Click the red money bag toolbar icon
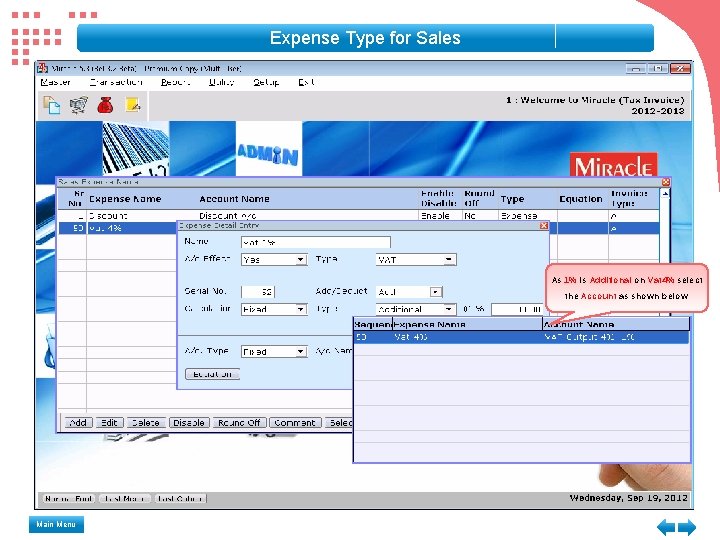The image size is (720, 540). tap(105, 105)
